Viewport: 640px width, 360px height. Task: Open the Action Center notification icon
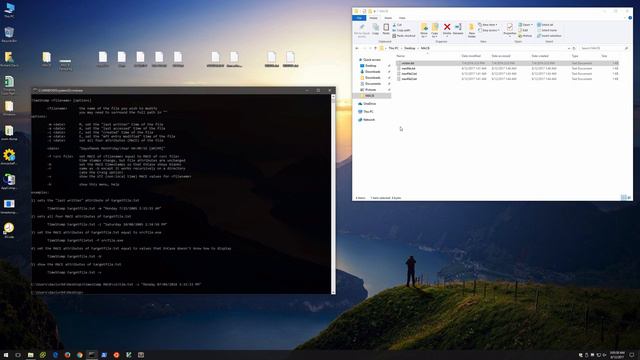click(x=632, y=355)
